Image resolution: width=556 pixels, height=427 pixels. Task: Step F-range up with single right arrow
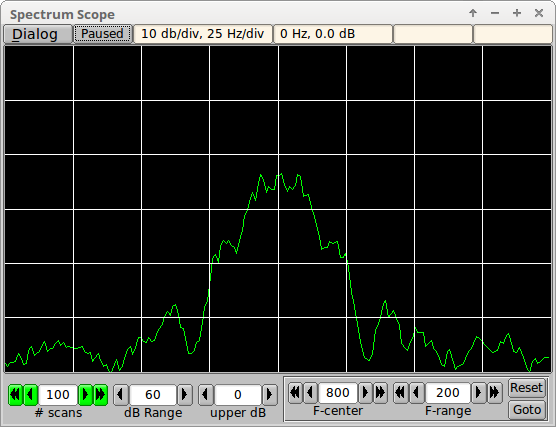(478, 393)
